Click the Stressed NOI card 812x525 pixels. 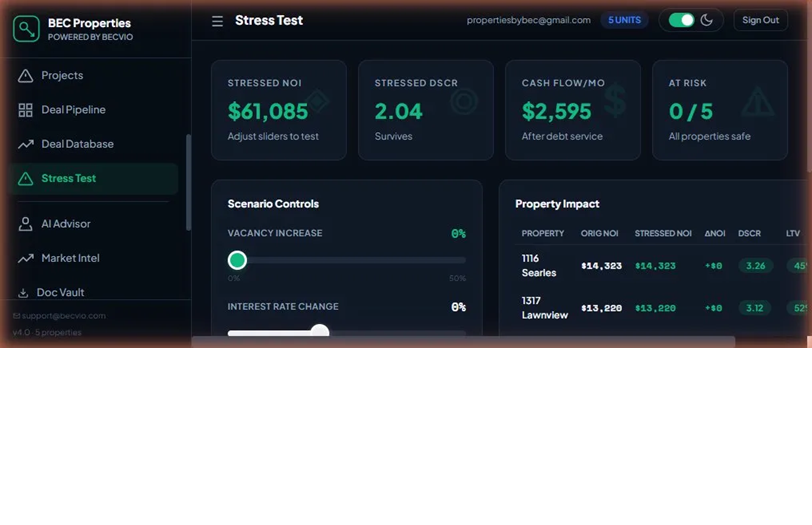[279, 110]
